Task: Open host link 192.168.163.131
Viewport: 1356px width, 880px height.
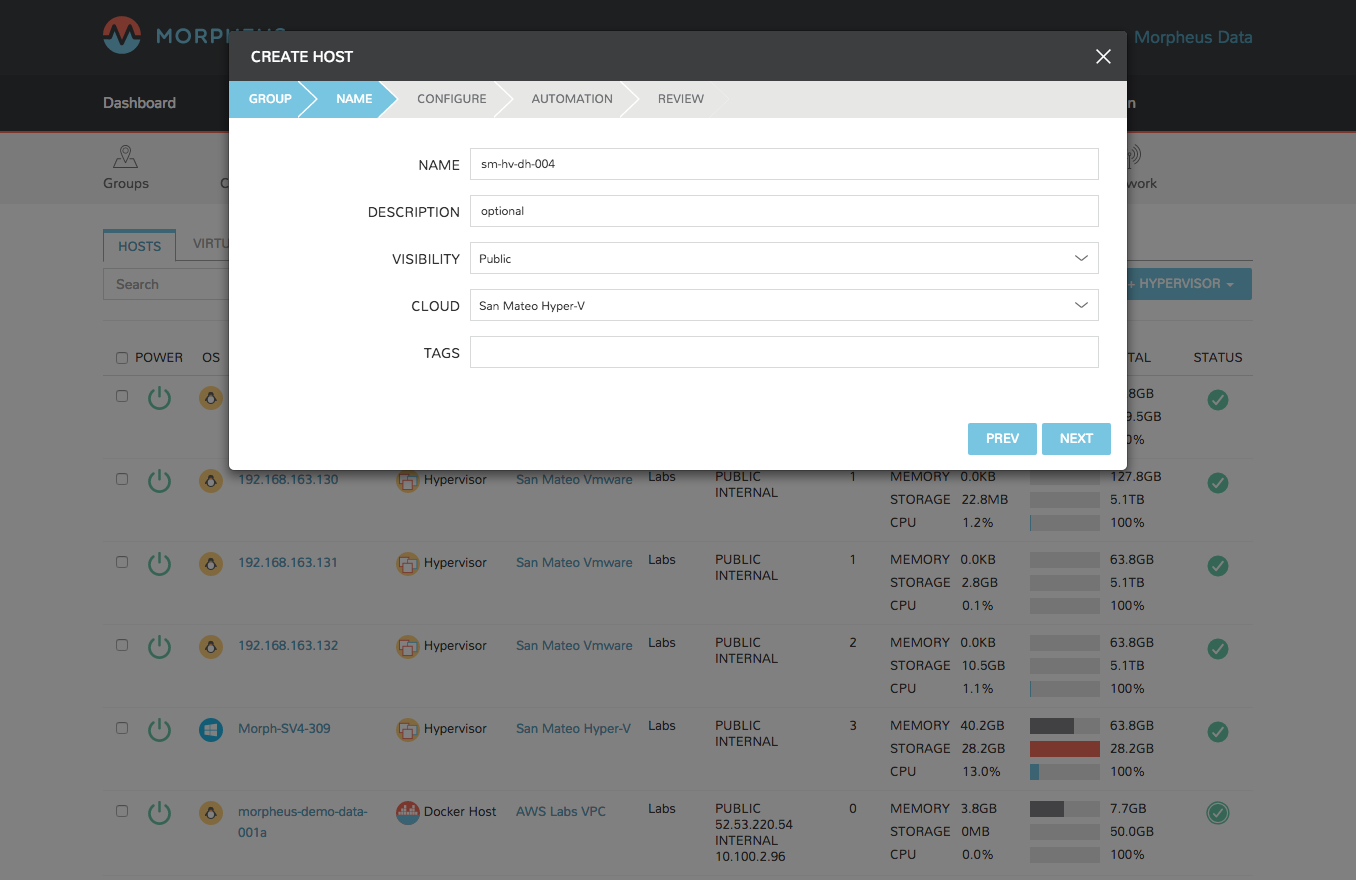Action: tap(288, 563)
